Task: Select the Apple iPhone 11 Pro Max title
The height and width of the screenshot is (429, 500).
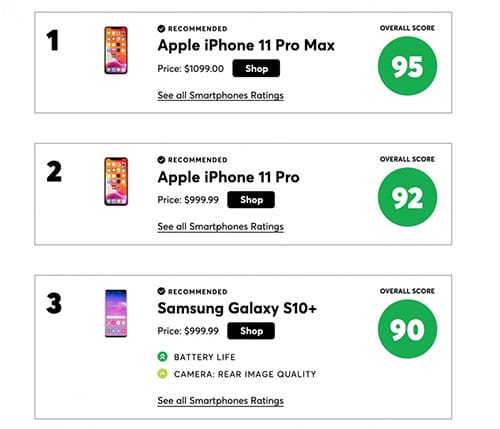Action: [246, 46]
